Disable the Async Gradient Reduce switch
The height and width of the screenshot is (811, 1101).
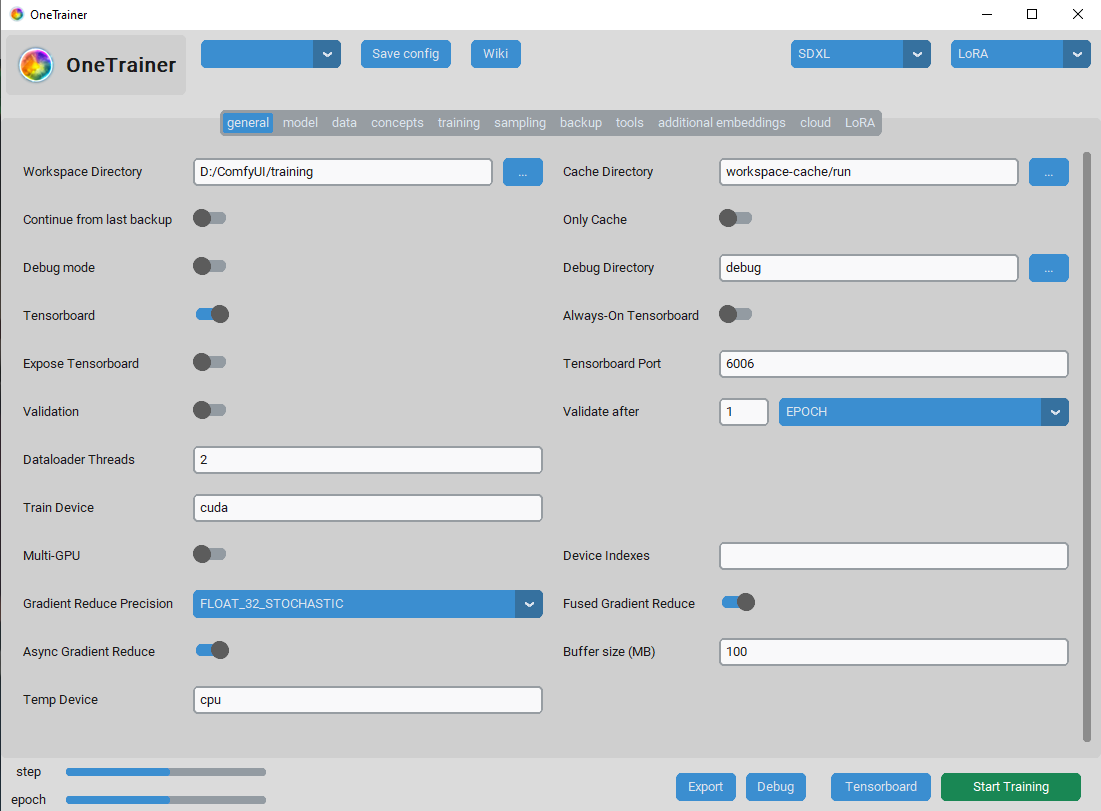212,650
